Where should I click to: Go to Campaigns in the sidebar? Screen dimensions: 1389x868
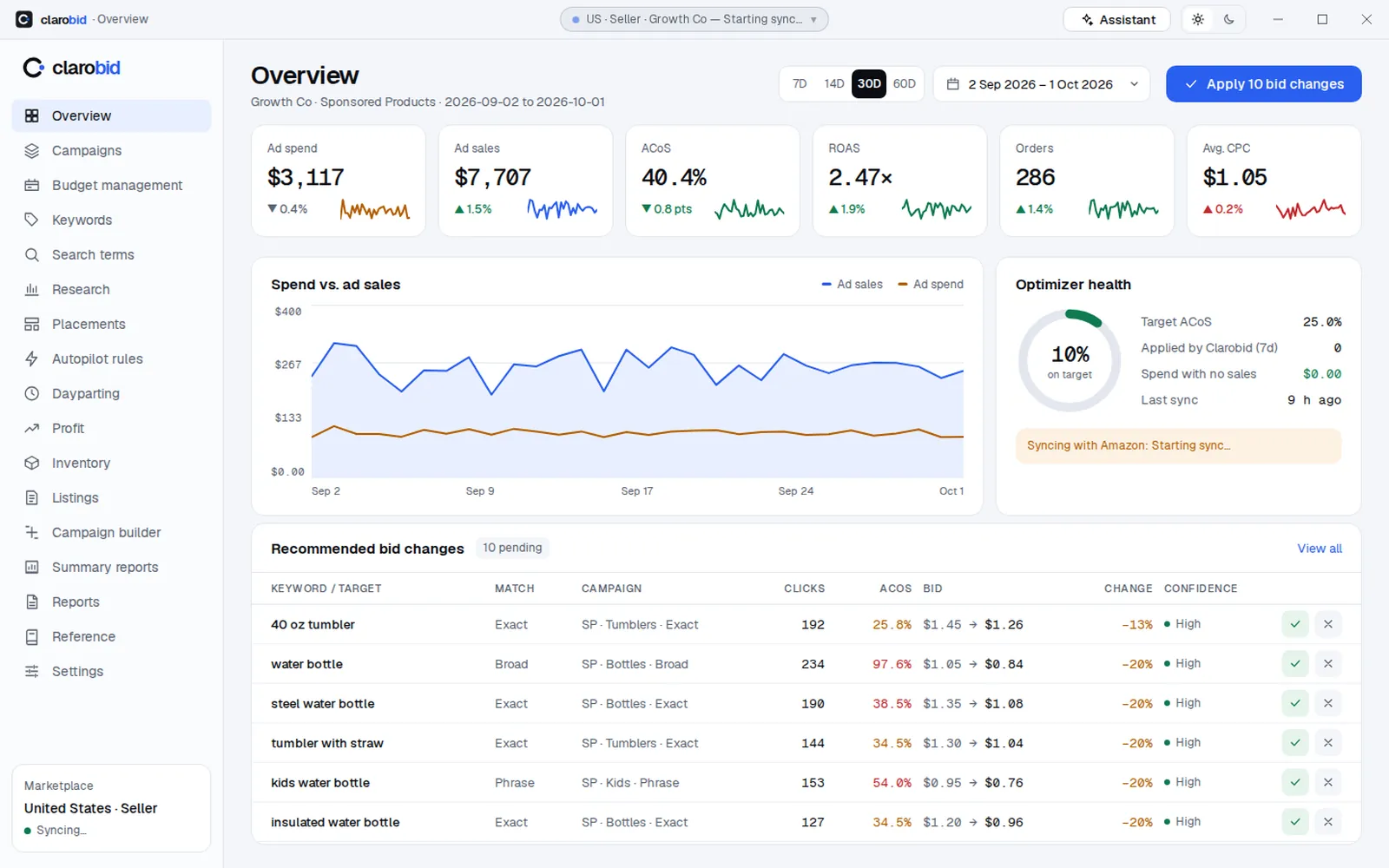(x=111, y=150)
